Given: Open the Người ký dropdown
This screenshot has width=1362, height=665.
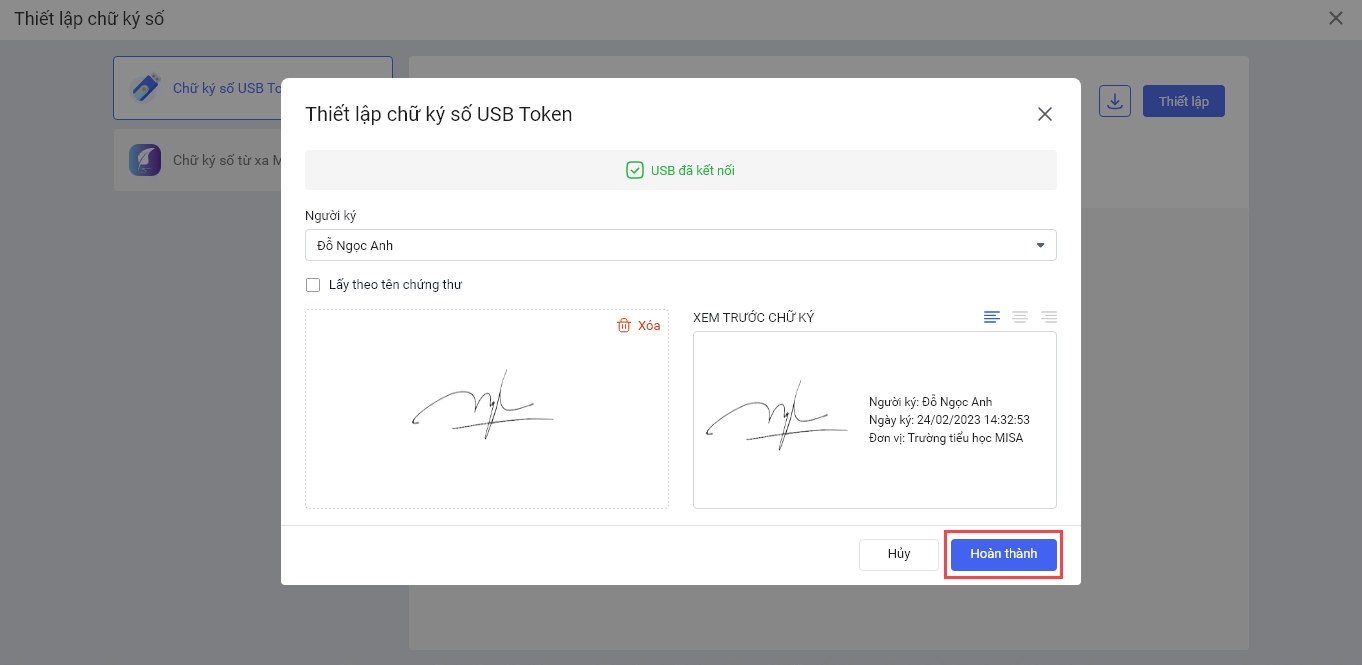Looking at the screenshot, I should click(681, 245).
